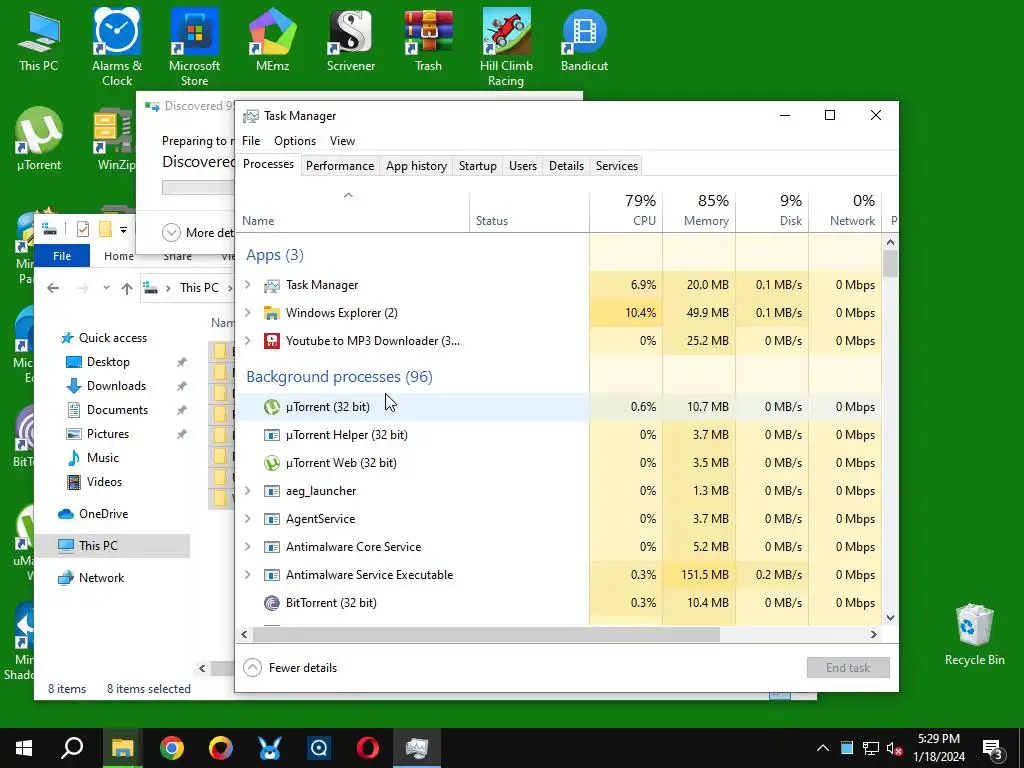Open File tab in File Explorer
1024x768 pixels.
pos(62,255)
